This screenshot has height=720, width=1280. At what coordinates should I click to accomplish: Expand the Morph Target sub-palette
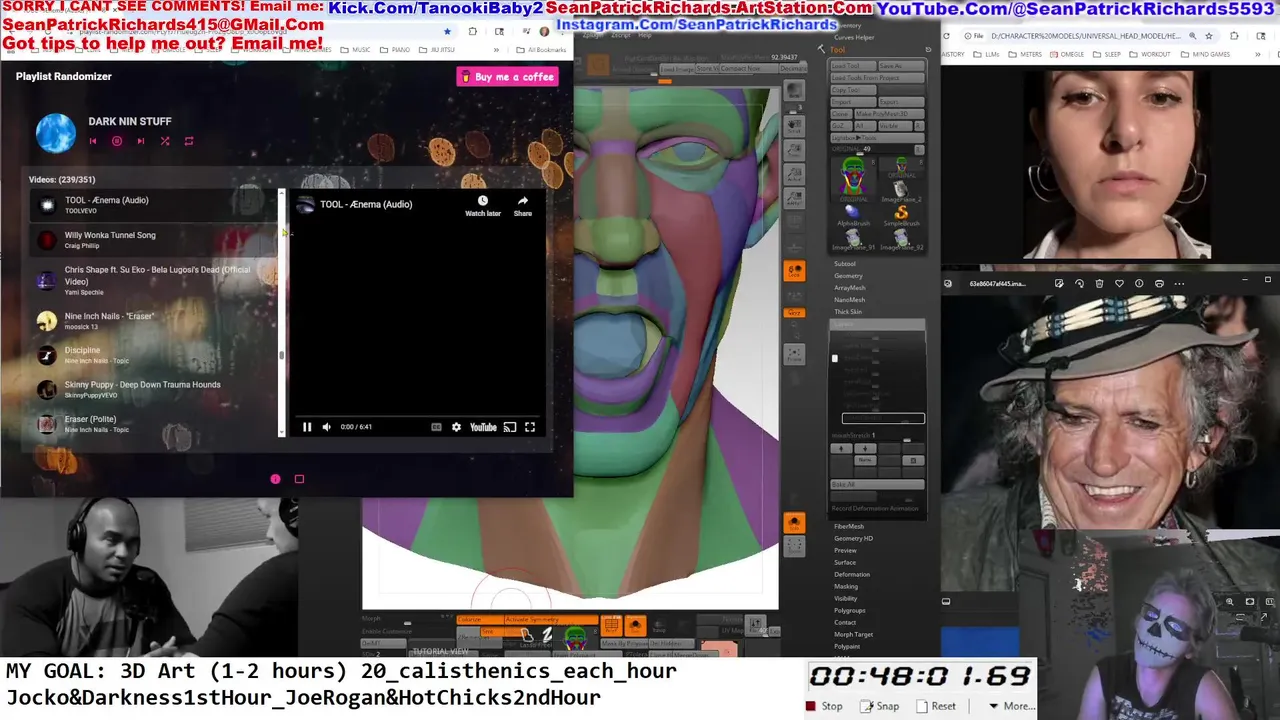coord(853,634)
